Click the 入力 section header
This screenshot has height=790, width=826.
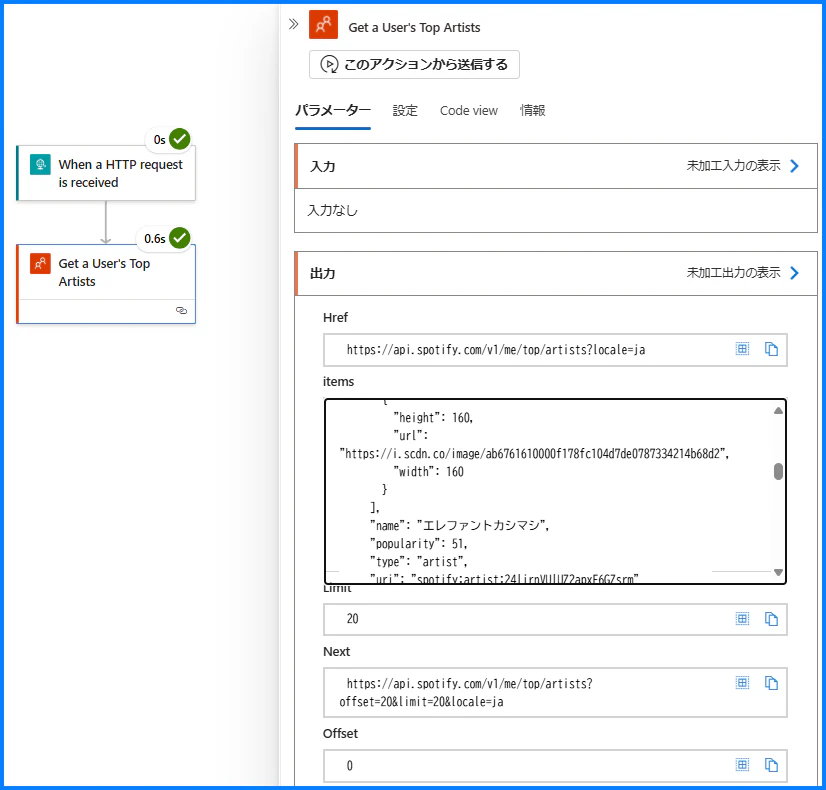coord(556,166)
